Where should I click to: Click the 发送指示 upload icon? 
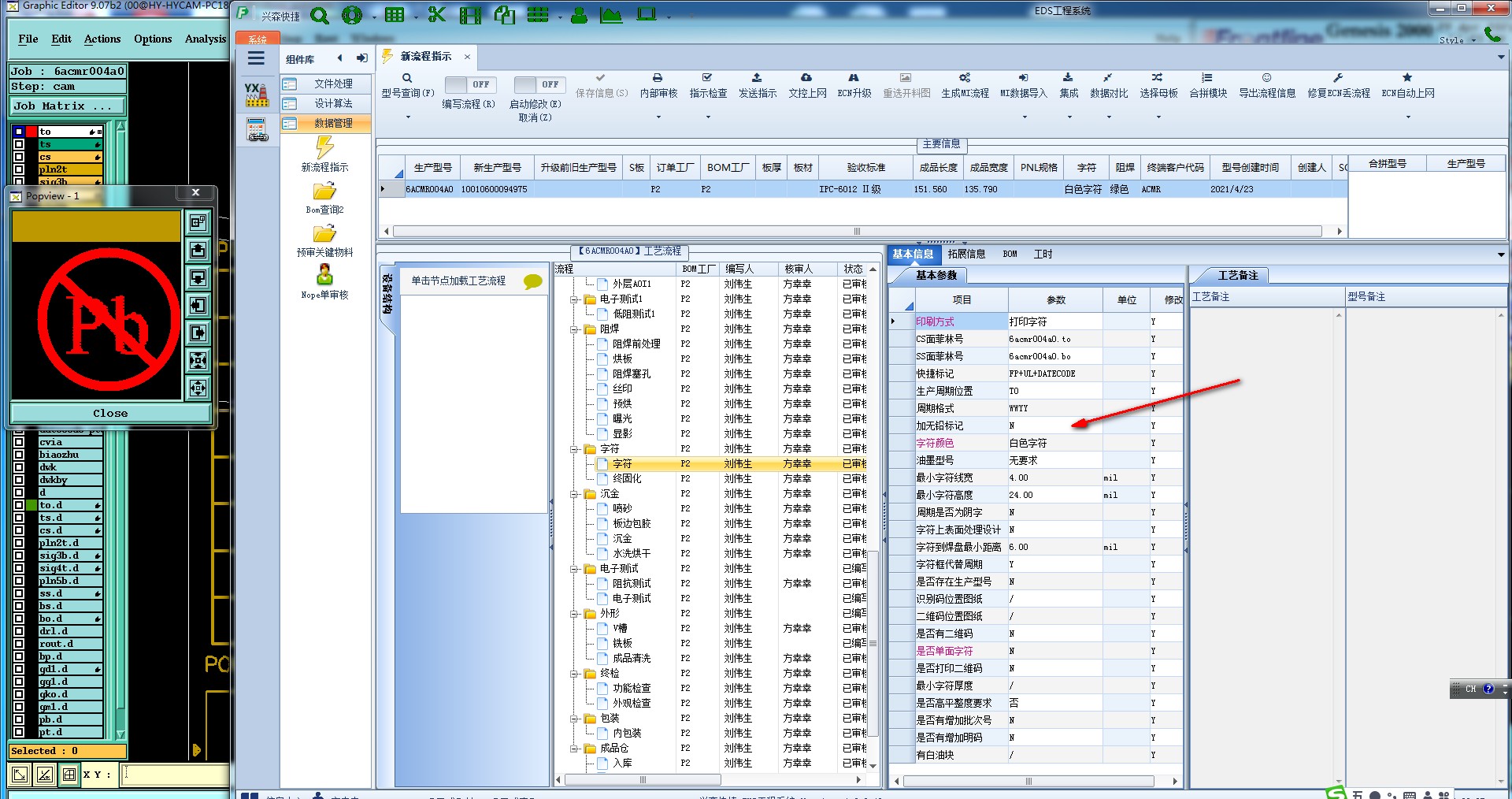coord(757,78)
